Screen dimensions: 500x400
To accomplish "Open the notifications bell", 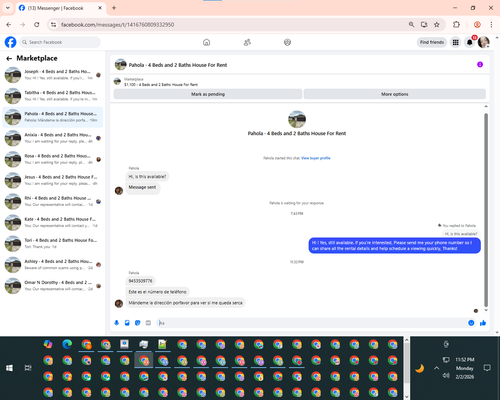I will tap(470, 42).
